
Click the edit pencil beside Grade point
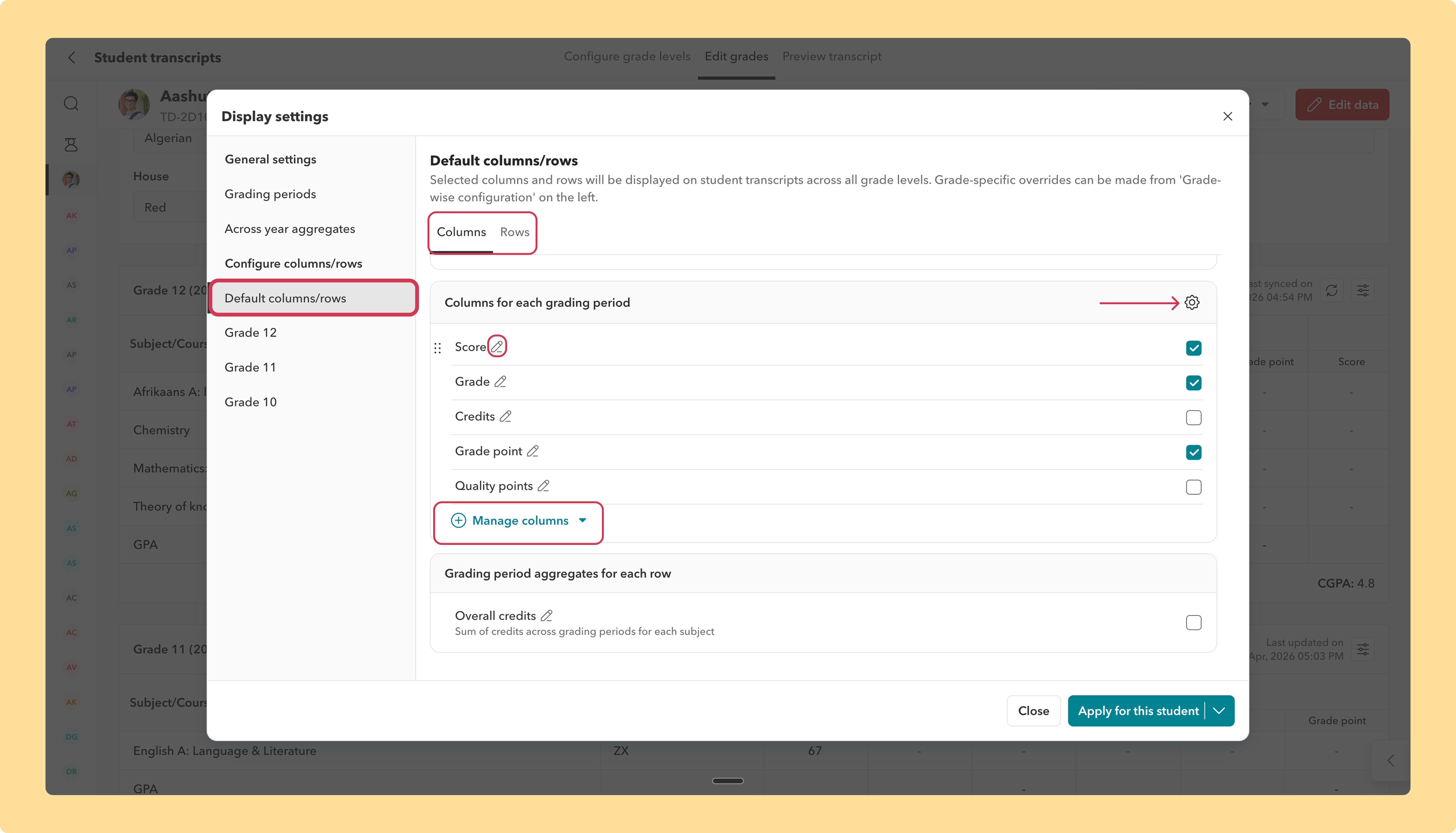tap(533, 451)
